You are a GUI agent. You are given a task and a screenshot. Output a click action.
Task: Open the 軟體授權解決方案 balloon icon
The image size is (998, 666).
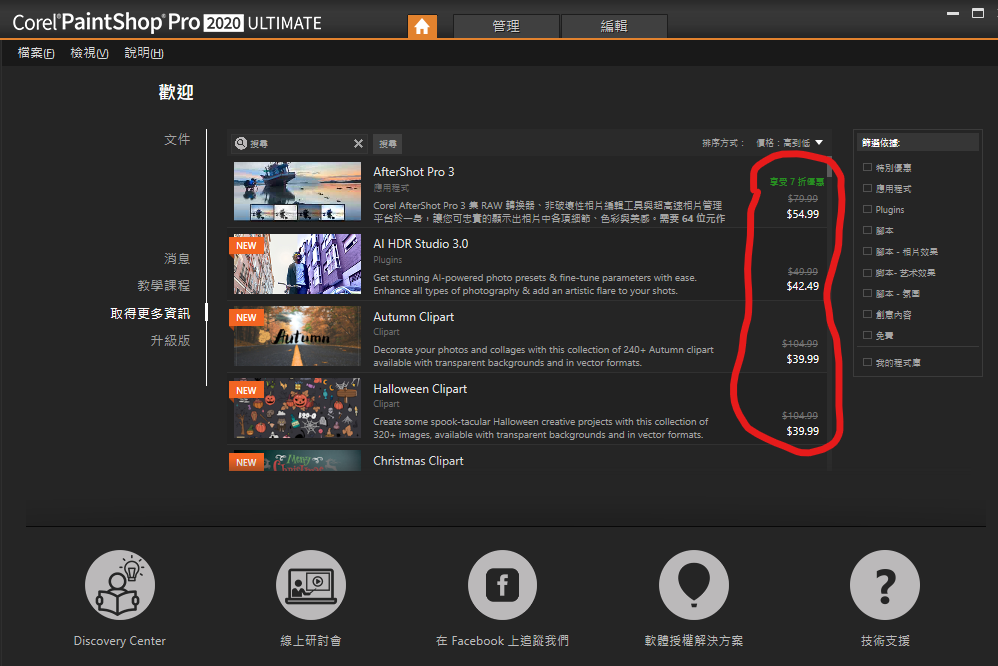[693, 585]
